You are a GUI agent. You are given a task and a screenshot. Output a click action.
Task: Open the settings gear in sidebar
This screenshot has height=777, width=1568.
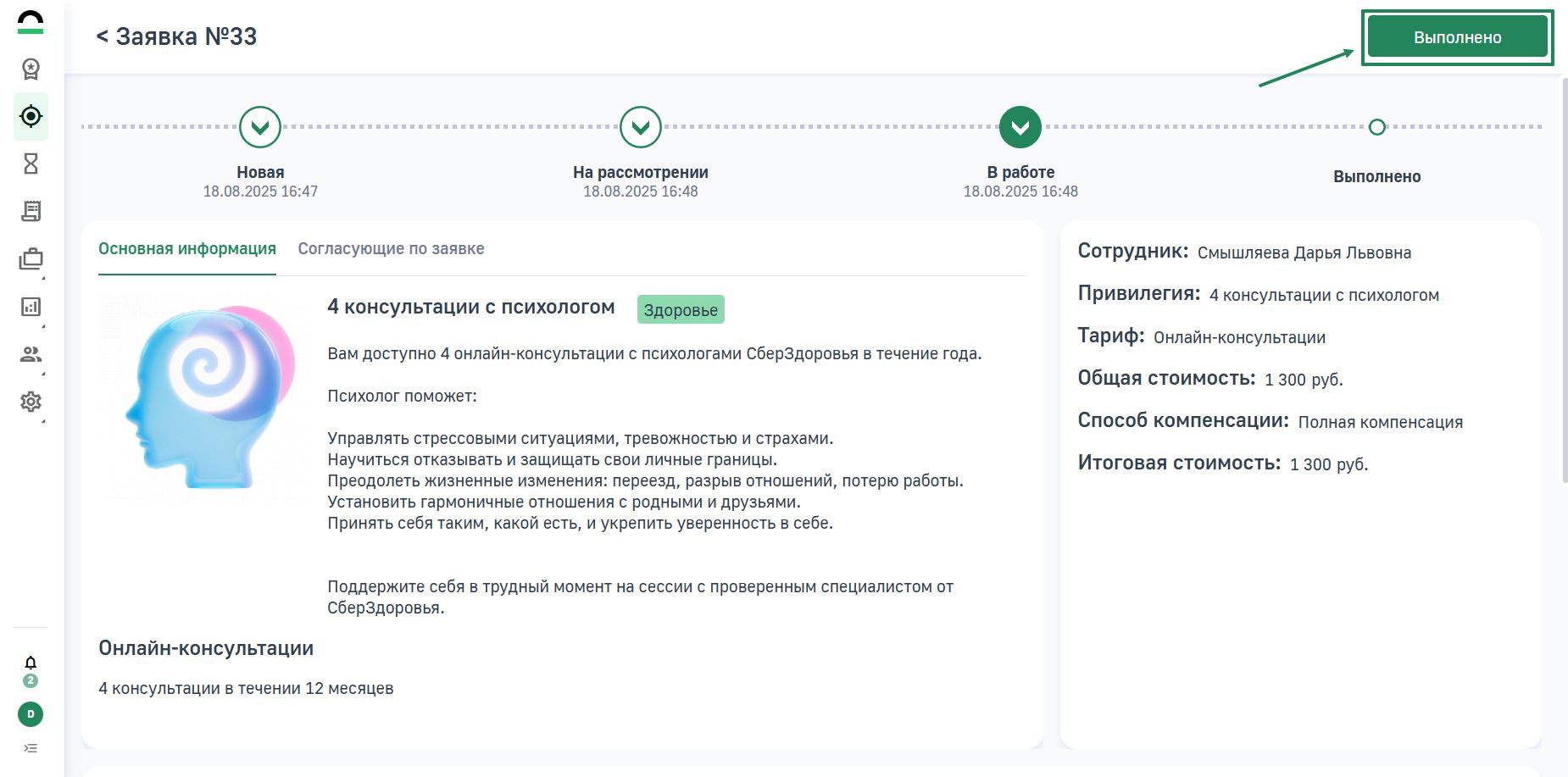31,402
